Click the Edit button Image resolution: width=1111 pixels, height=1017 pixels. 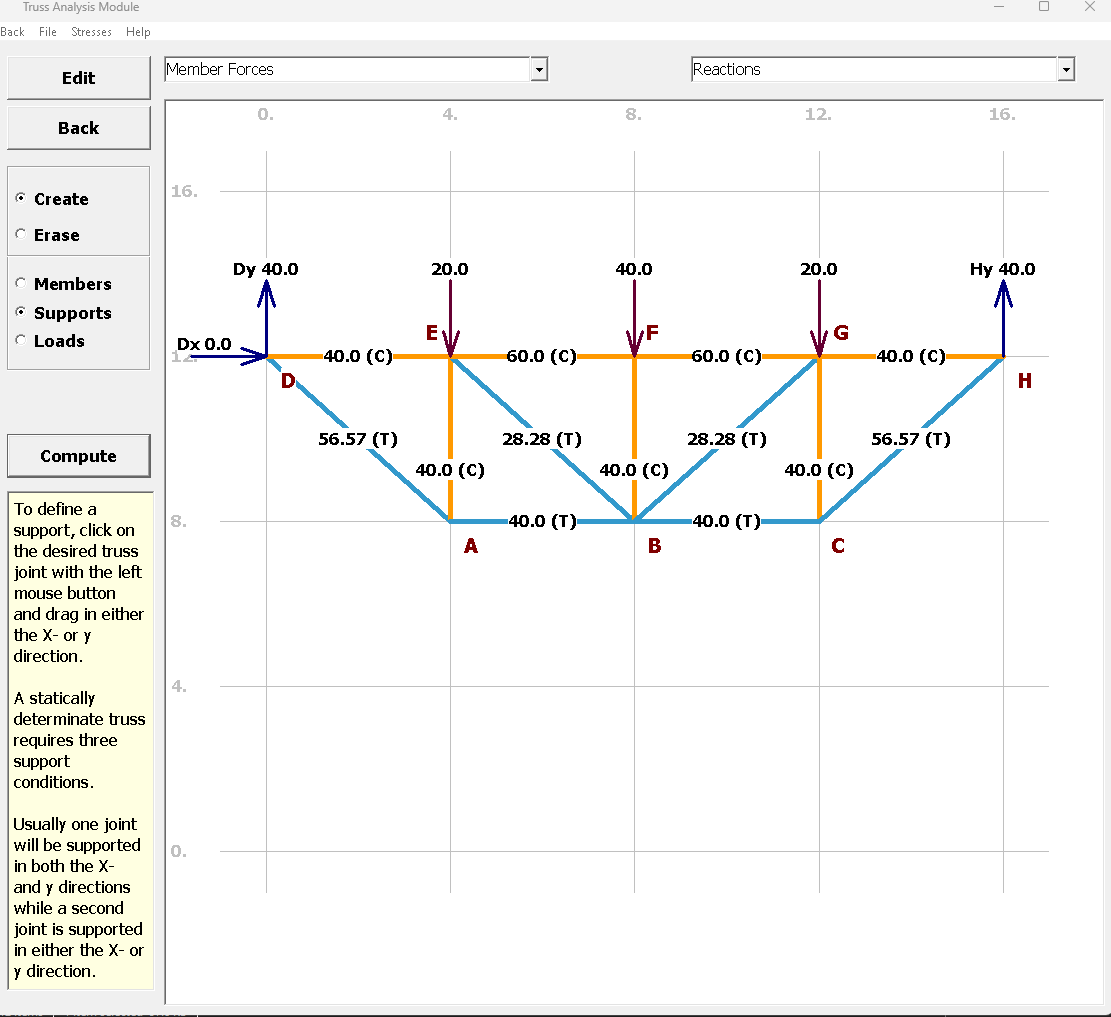pos(79,78)
